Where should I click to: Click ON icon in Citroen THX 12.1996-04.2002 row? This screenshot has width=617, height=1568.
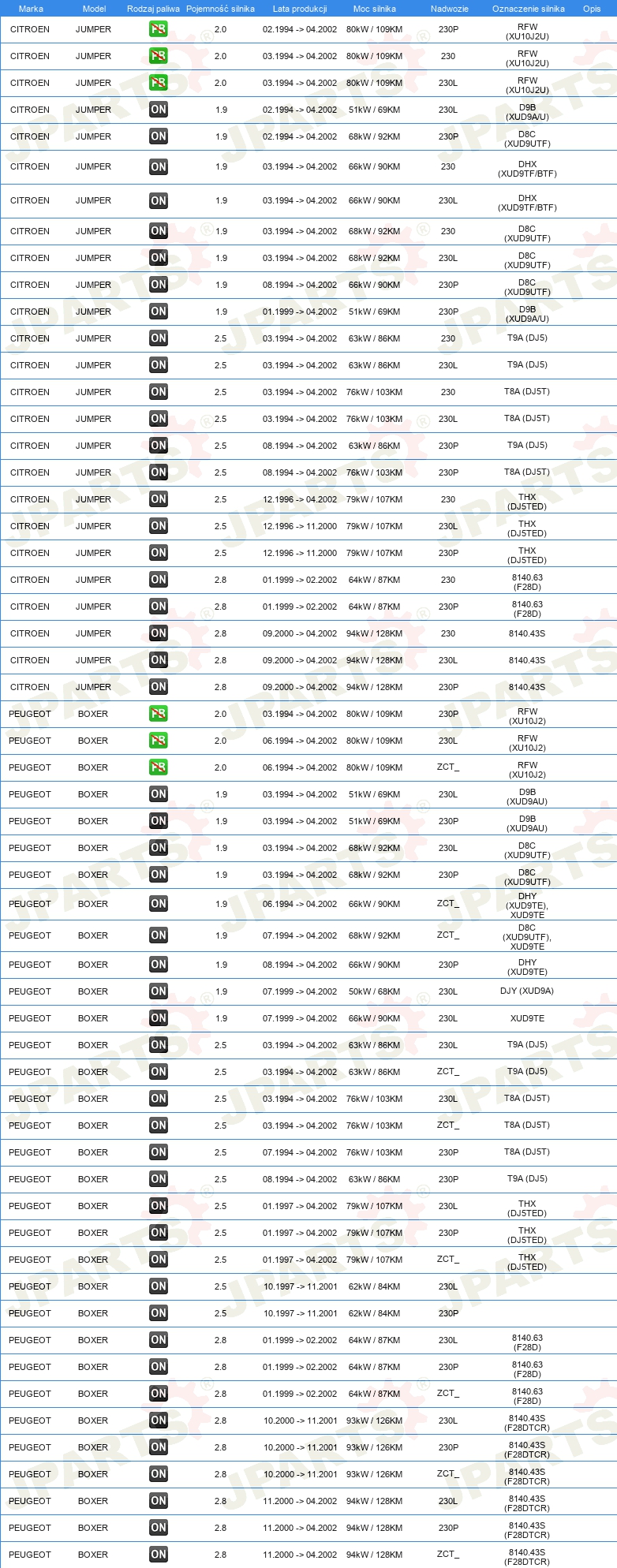(x=159, y=499)
